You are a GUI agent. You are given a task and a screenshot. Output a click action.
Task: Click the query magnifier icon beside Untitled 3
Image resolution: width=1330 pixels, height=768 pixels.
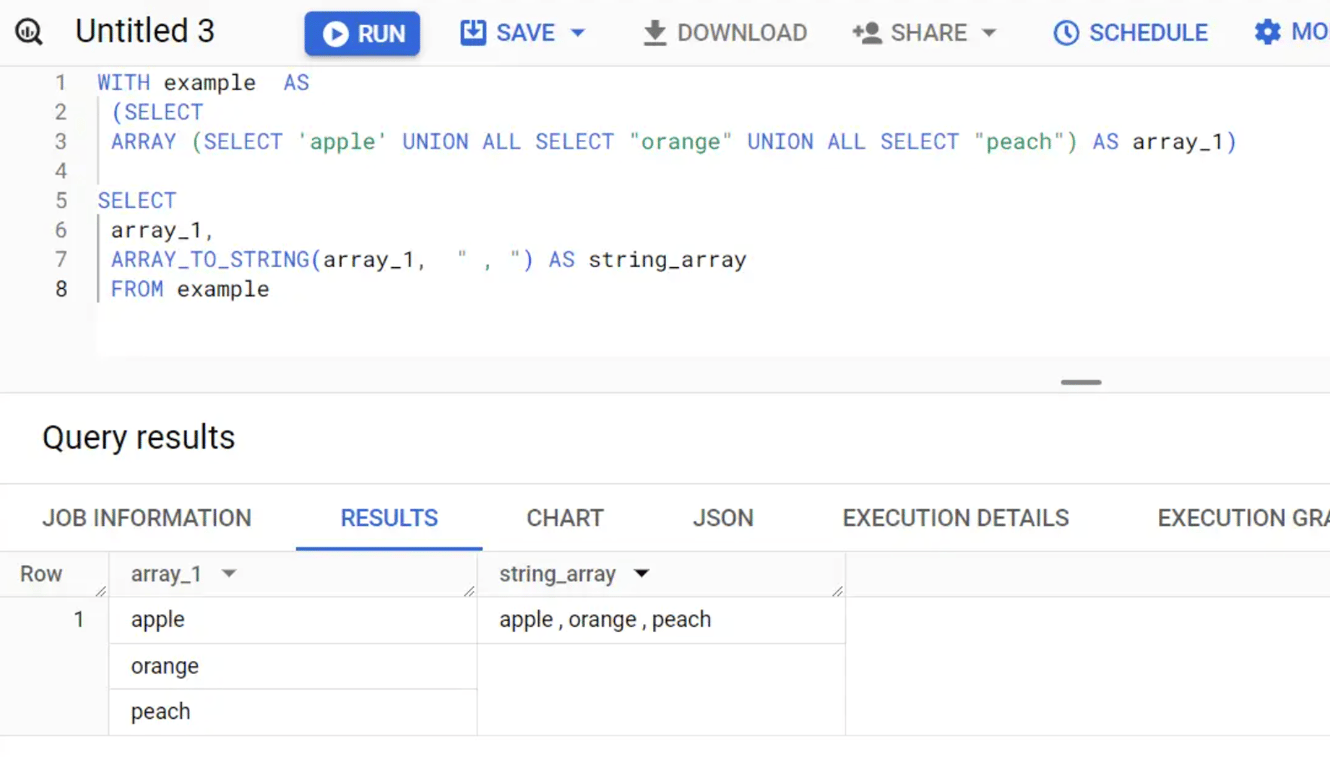29,32
